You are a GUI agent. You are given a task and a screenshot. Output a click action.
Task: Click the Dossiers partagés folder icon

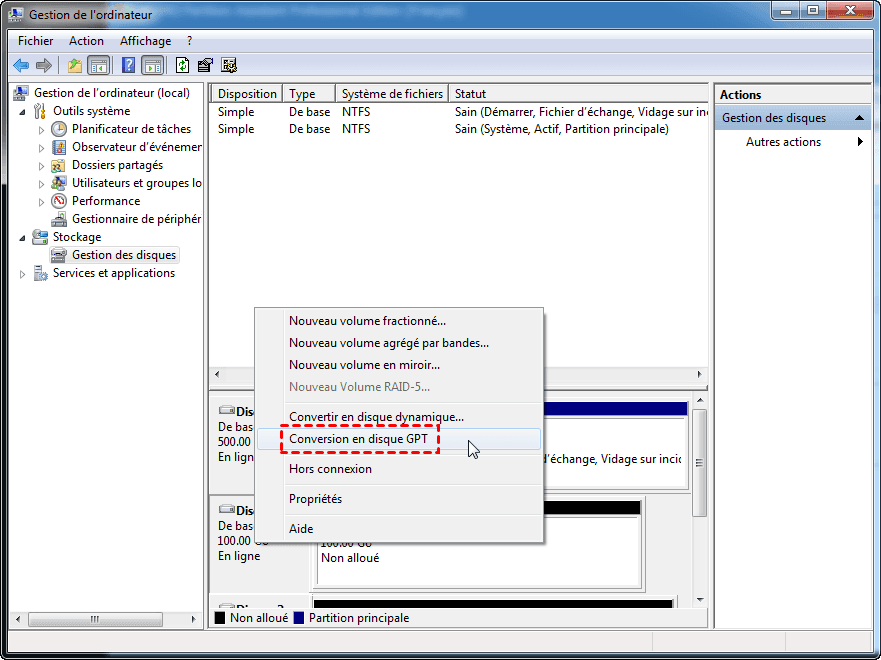58,166
